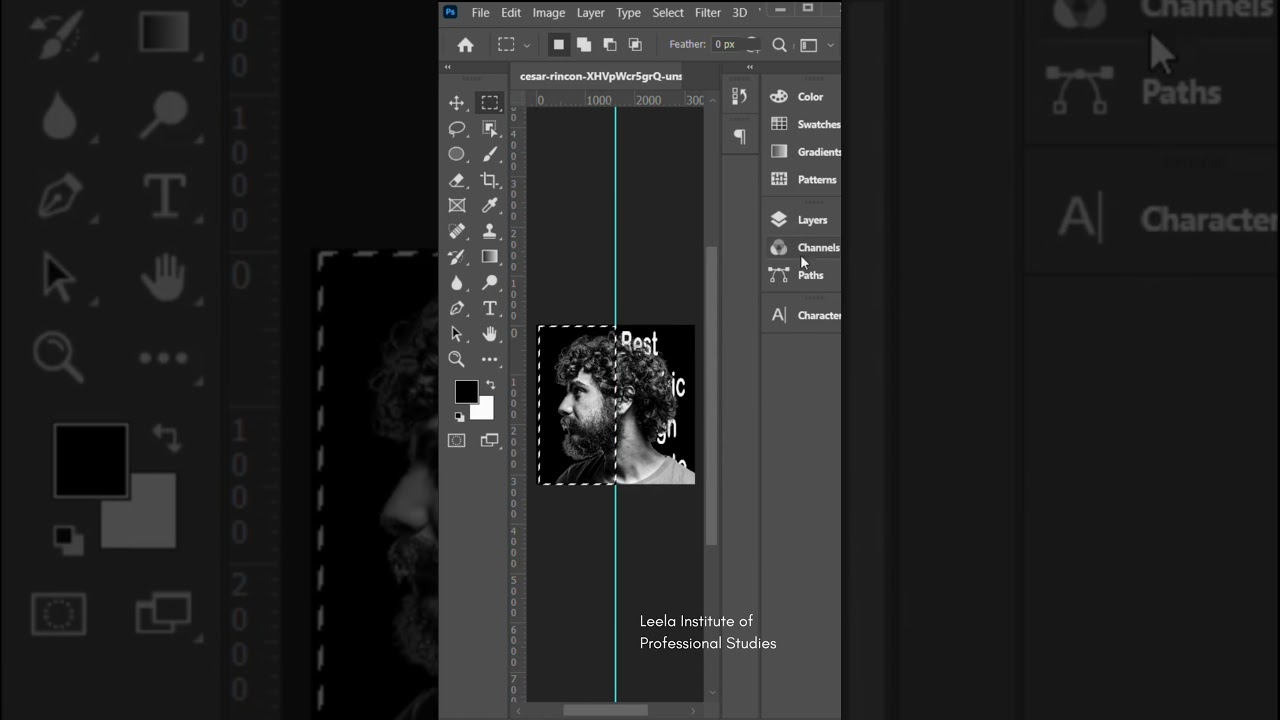Select the Ellipse shape tool

pyautogui.click(x=457, y=154)
